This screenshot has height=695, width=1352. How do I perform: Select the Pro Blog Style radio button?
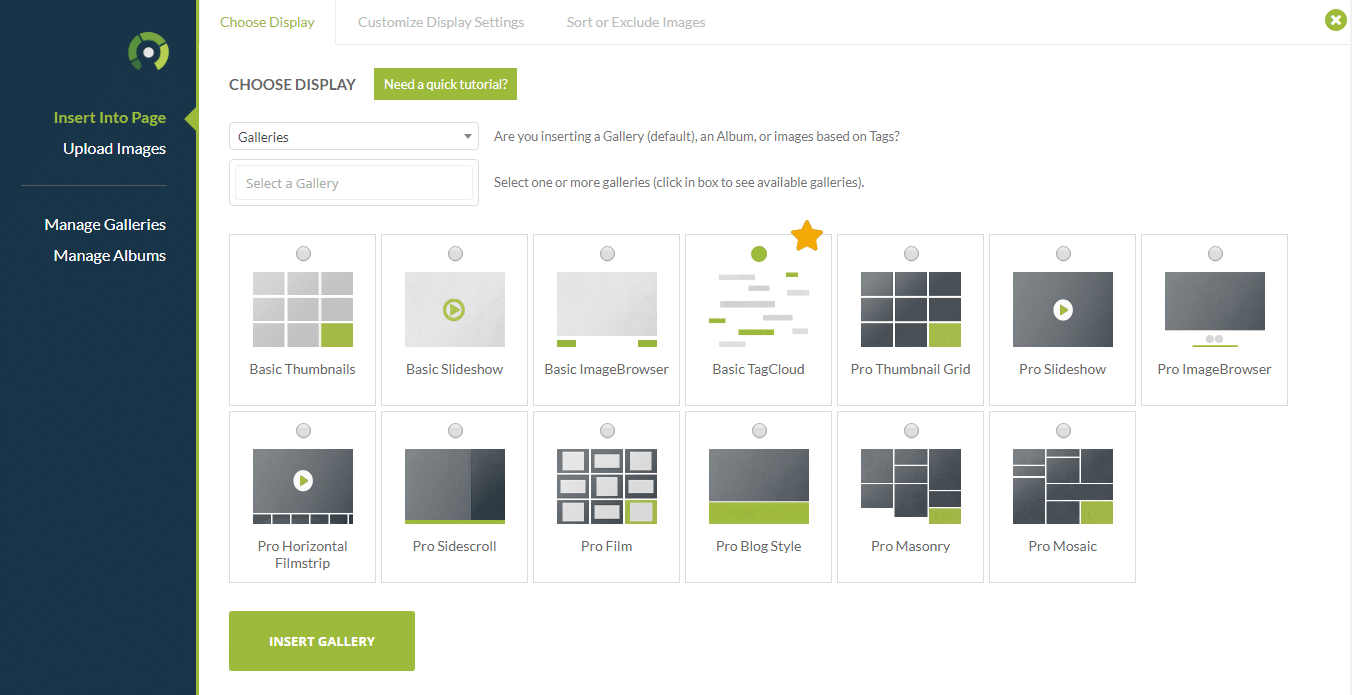(759, 431)
